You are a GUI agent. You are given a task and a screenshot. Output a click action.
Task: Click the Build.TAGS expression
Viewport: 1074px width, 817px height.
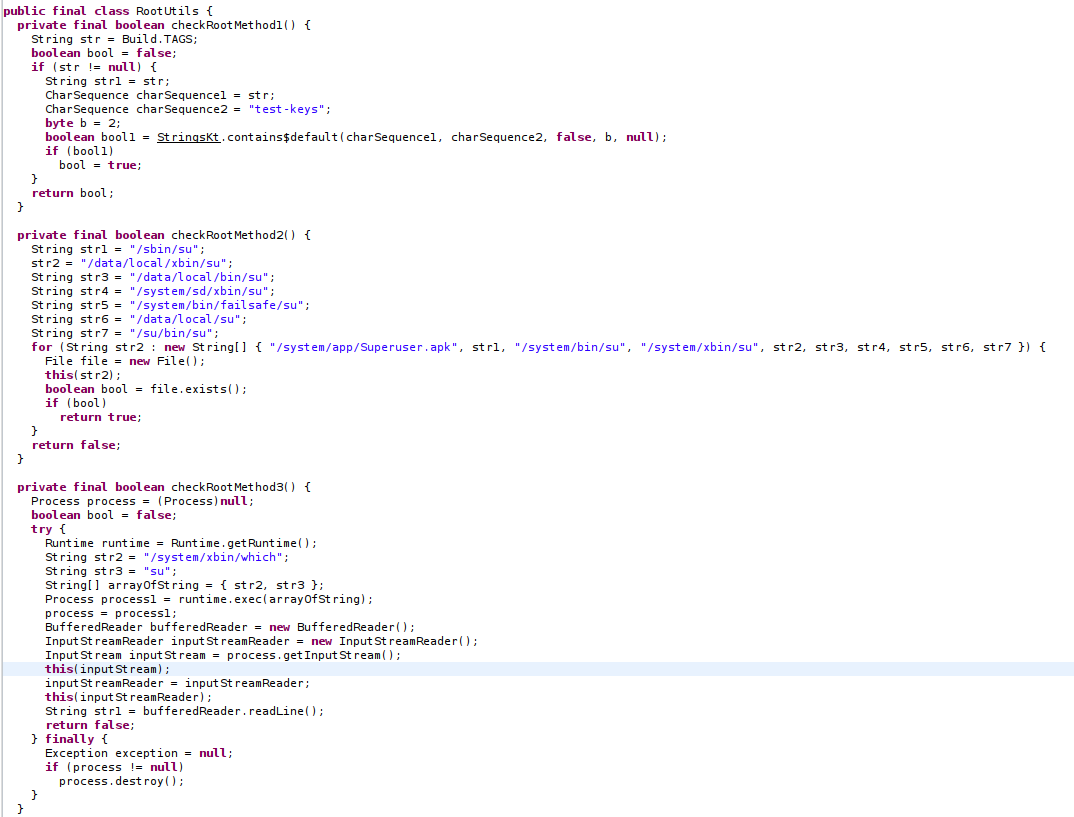pos(158,39)
